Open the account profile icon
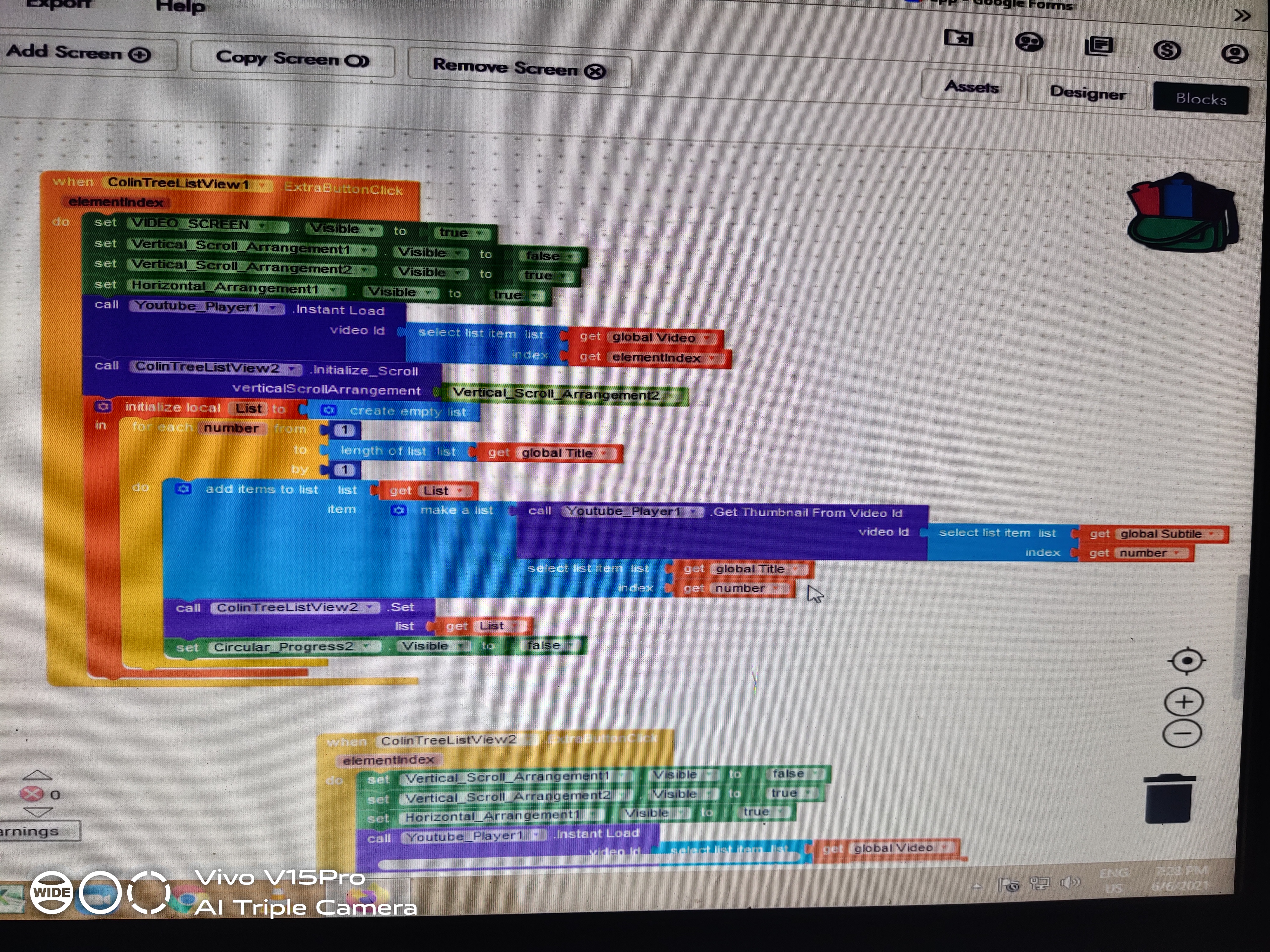Screen dimensions: 1270x952 point(1234,54)
